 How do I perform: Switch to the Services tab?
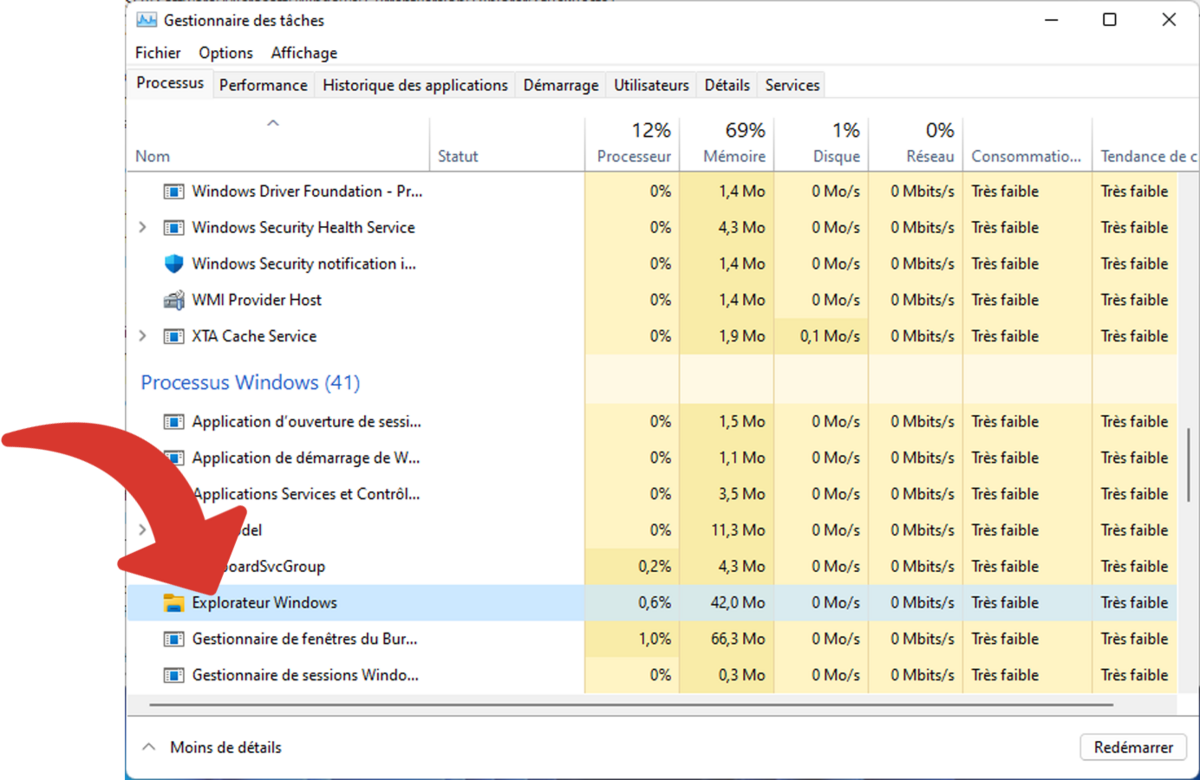(792, 85)
